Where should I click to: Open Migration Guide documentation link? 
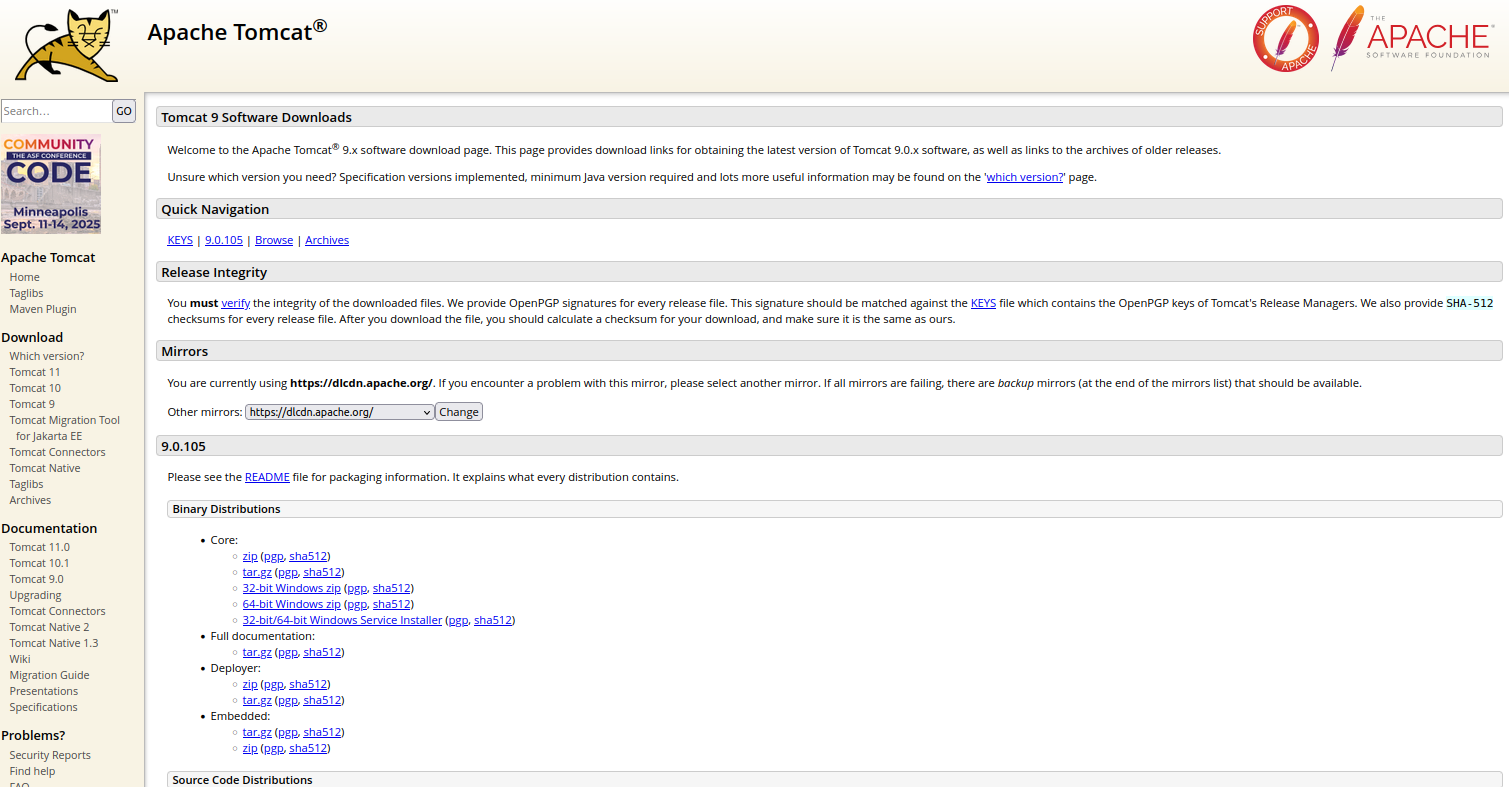click(49, 675)
